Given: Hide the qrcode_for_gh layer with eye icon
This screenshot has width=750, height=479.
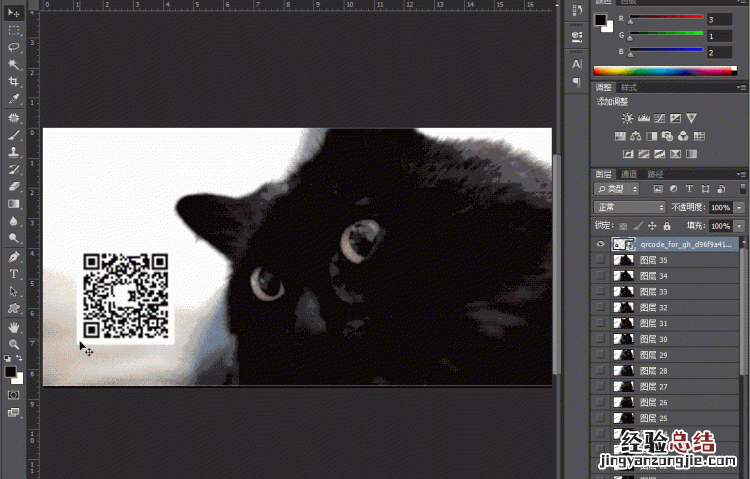Looking at the screenshot, I should [x=600, y=244].
